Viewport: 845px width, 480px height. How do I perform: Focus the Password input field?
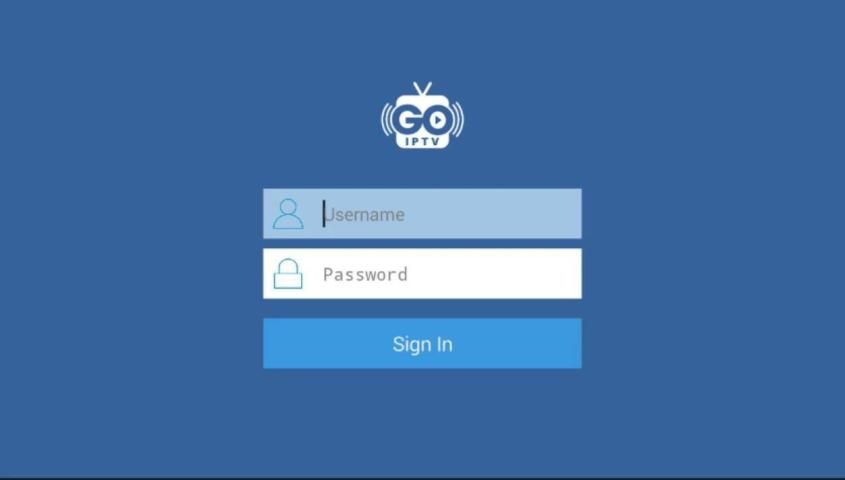pos(422,273)
